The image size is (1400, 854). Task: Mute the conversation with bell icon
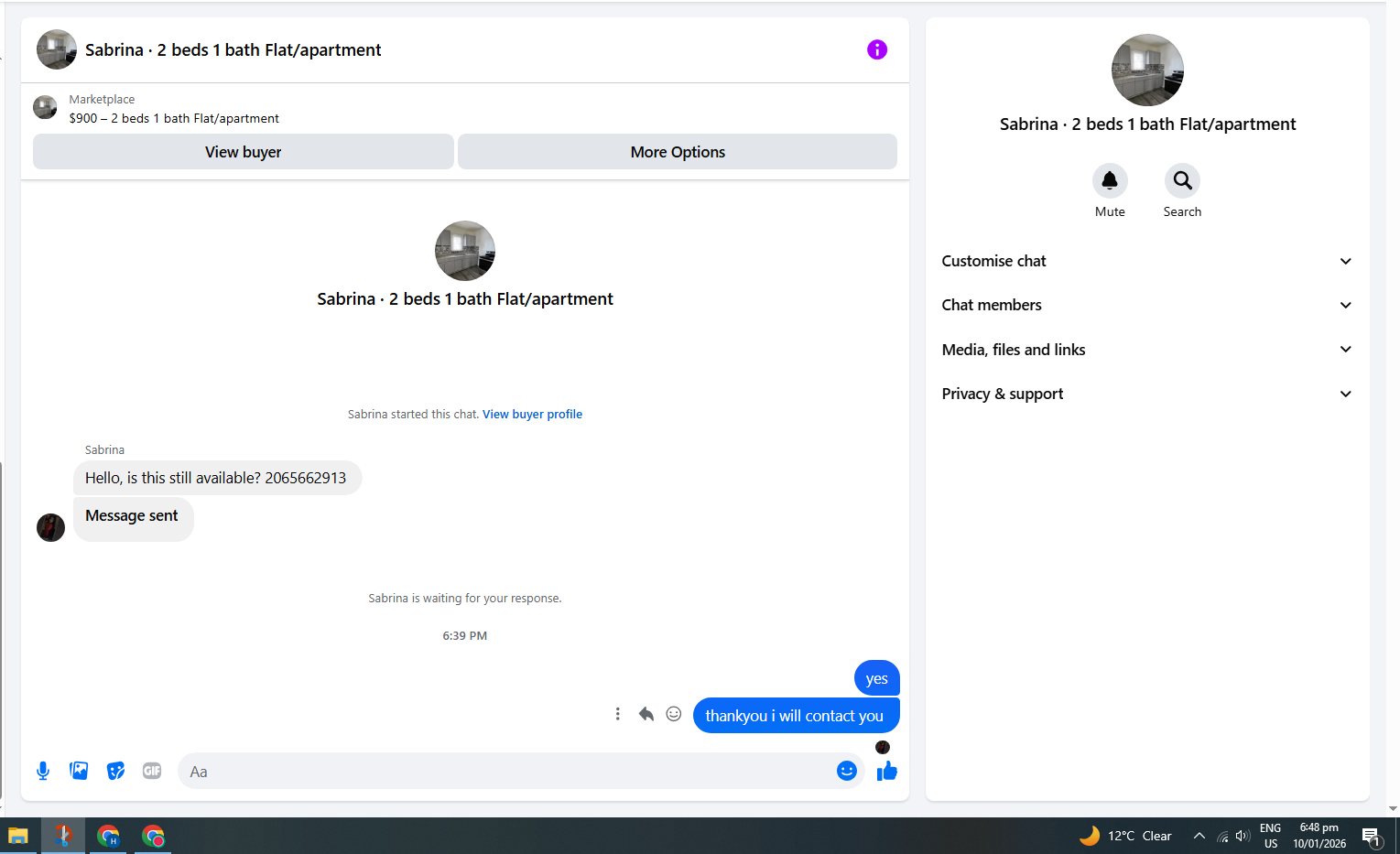[1110, 180]
